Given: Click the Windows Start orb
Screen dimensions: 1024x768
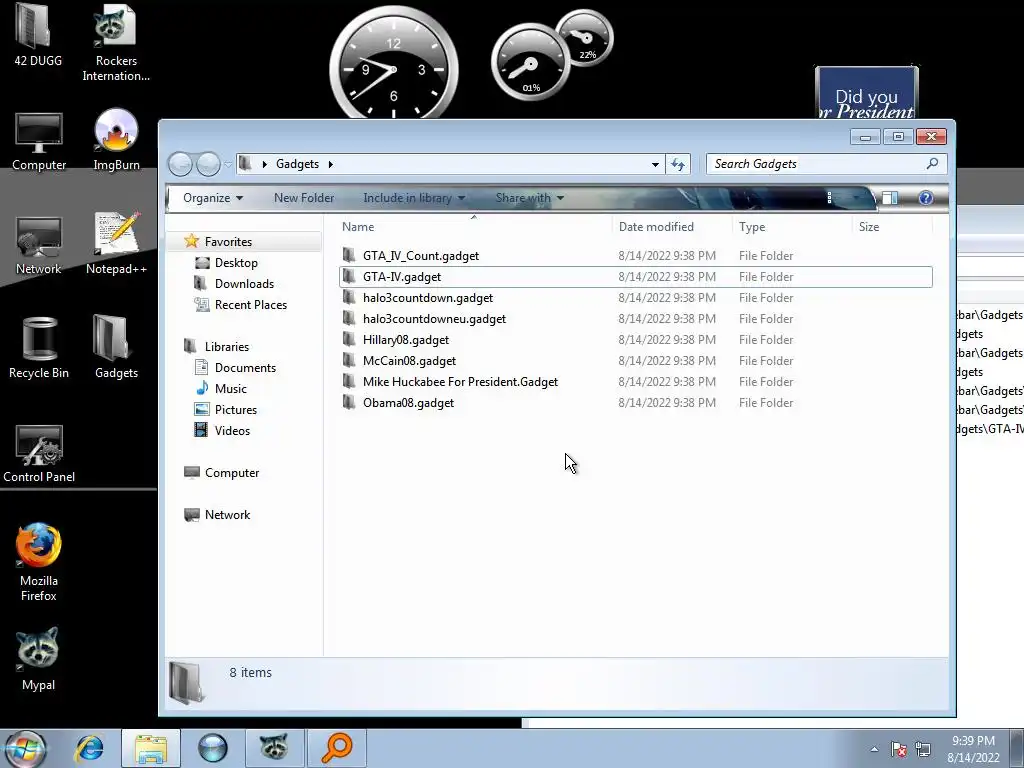Looking at the screenshot, I should pos(25,748).
